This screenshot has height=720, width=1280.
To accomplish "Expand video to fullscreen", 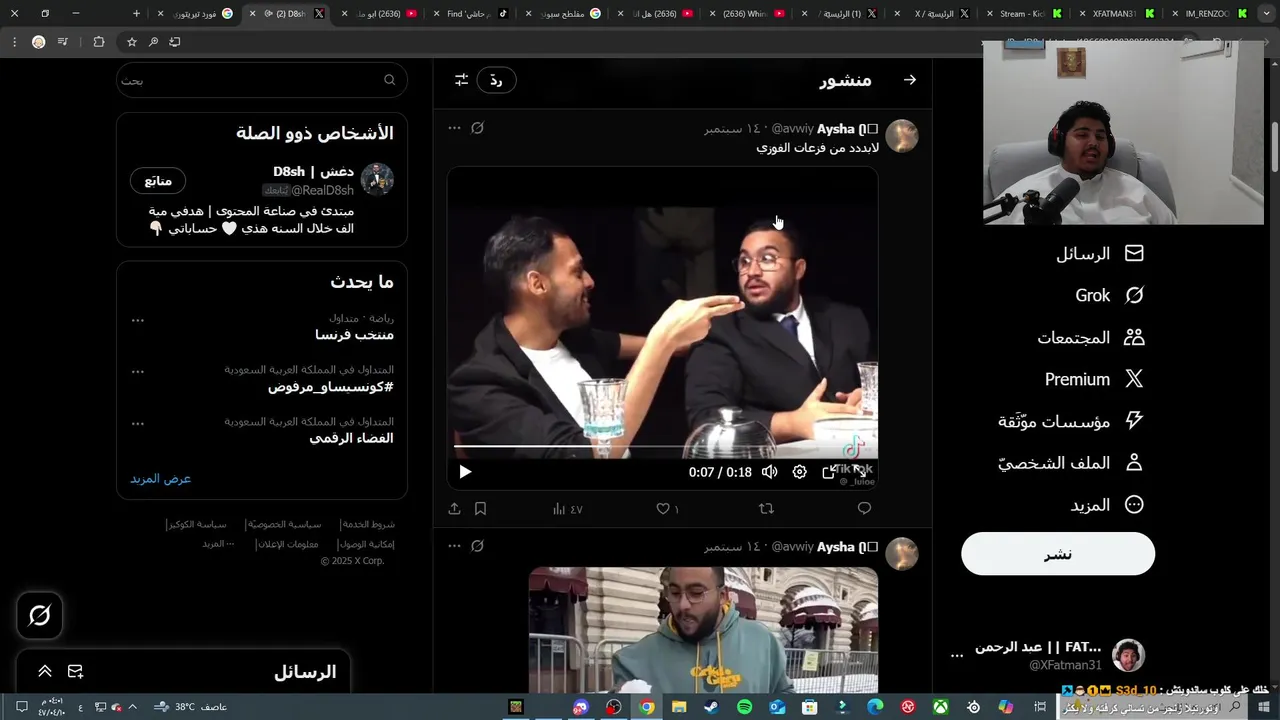I will click(x=859, y=472).
